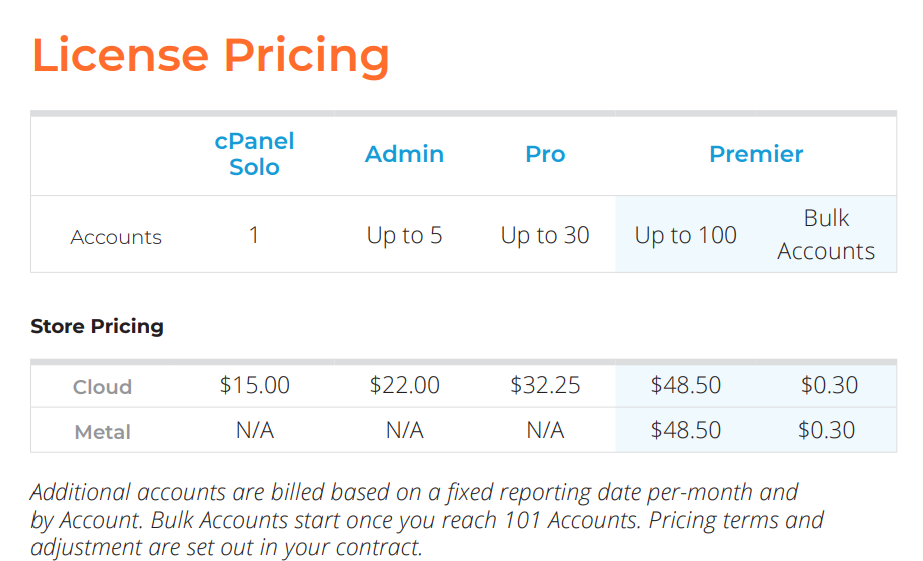Click the Up to 5 accounts cell
923x561 pixels.
pos(404,235)
